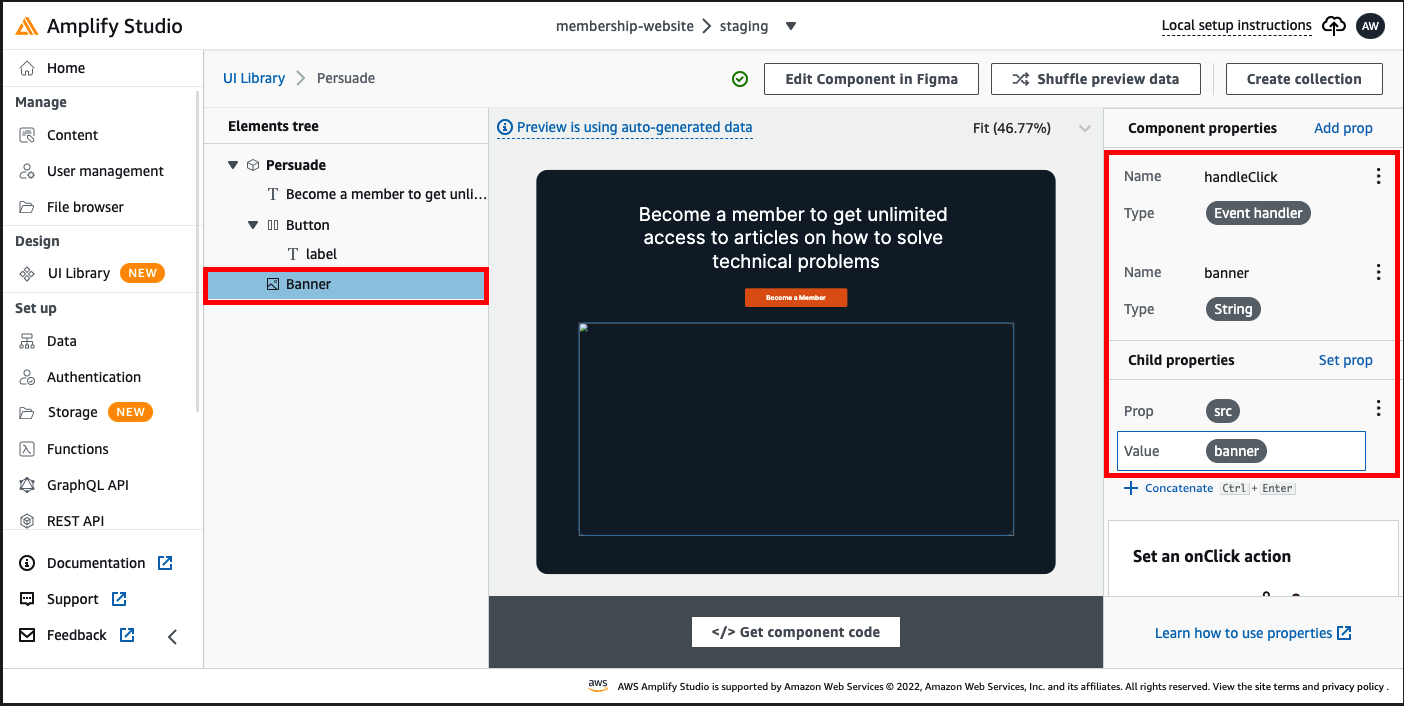
Task: Click the Concatenate plus icon
Action: tap(1131, 488)
